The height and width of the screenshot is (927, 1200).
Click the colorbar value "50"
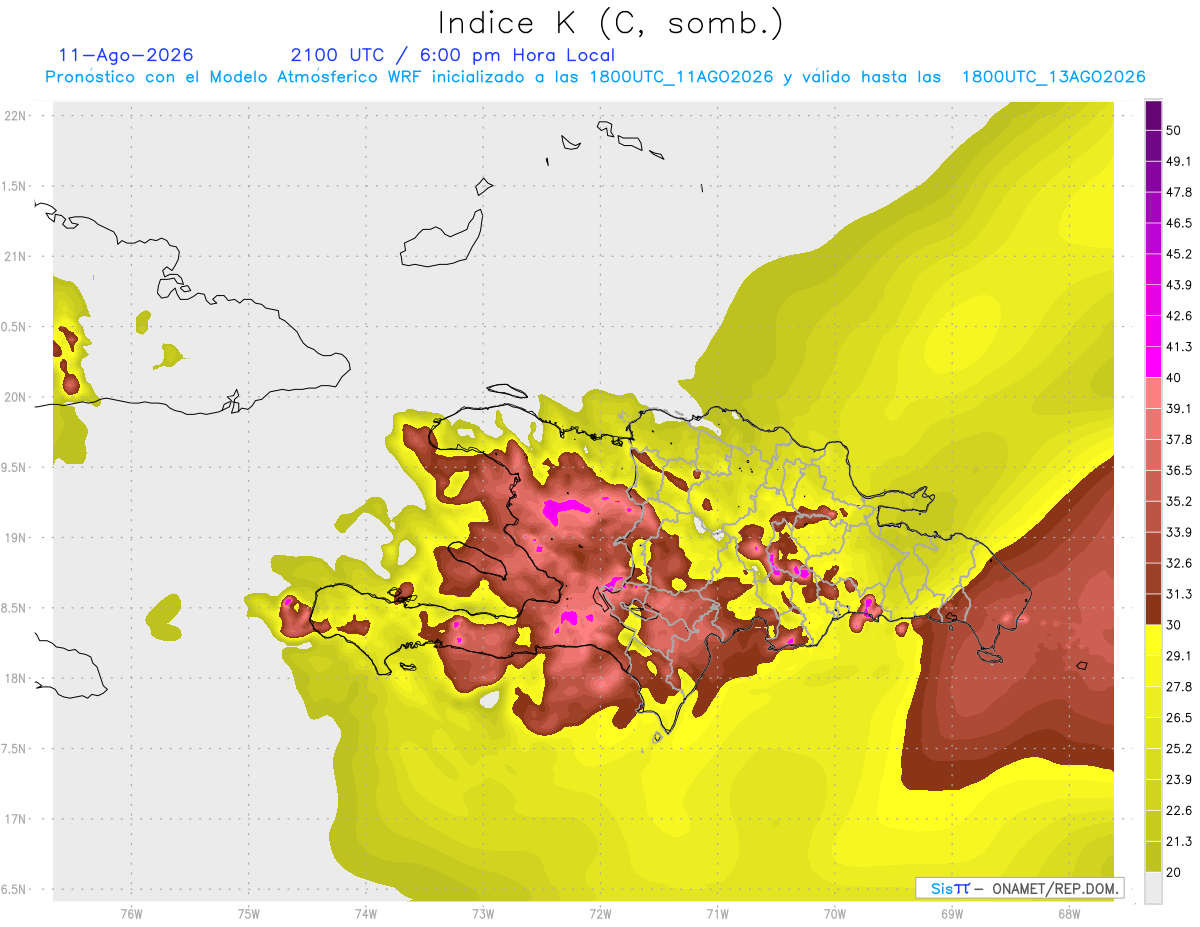coord(1174,130)
